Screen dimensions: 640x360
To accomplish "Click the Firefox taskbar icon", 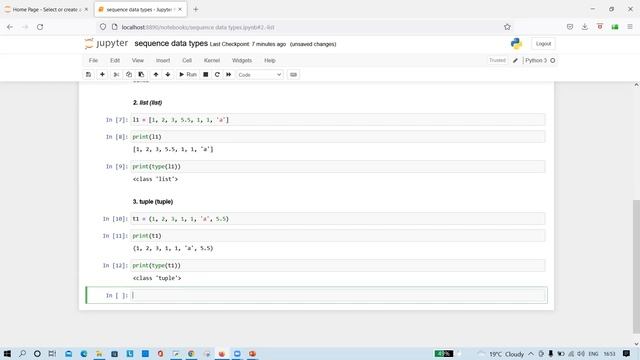I will click(x=222, y=353).
